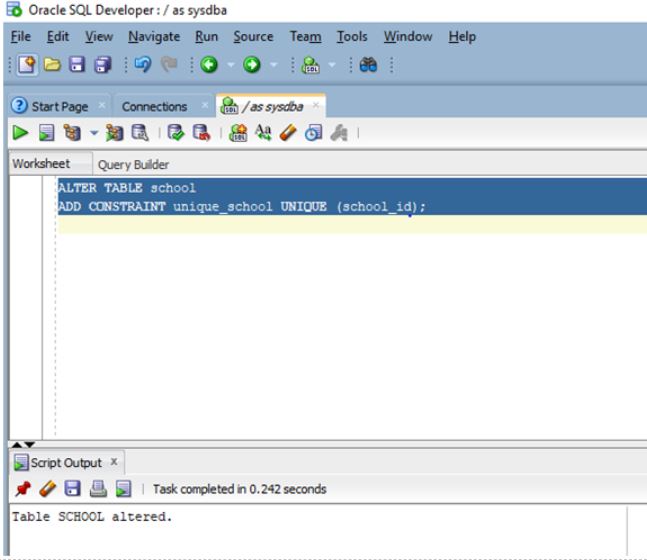The width and height of the screenshot is (647, 560).
Task: Clear the worksheet with the eraser icon
Action: coord(288,133)
